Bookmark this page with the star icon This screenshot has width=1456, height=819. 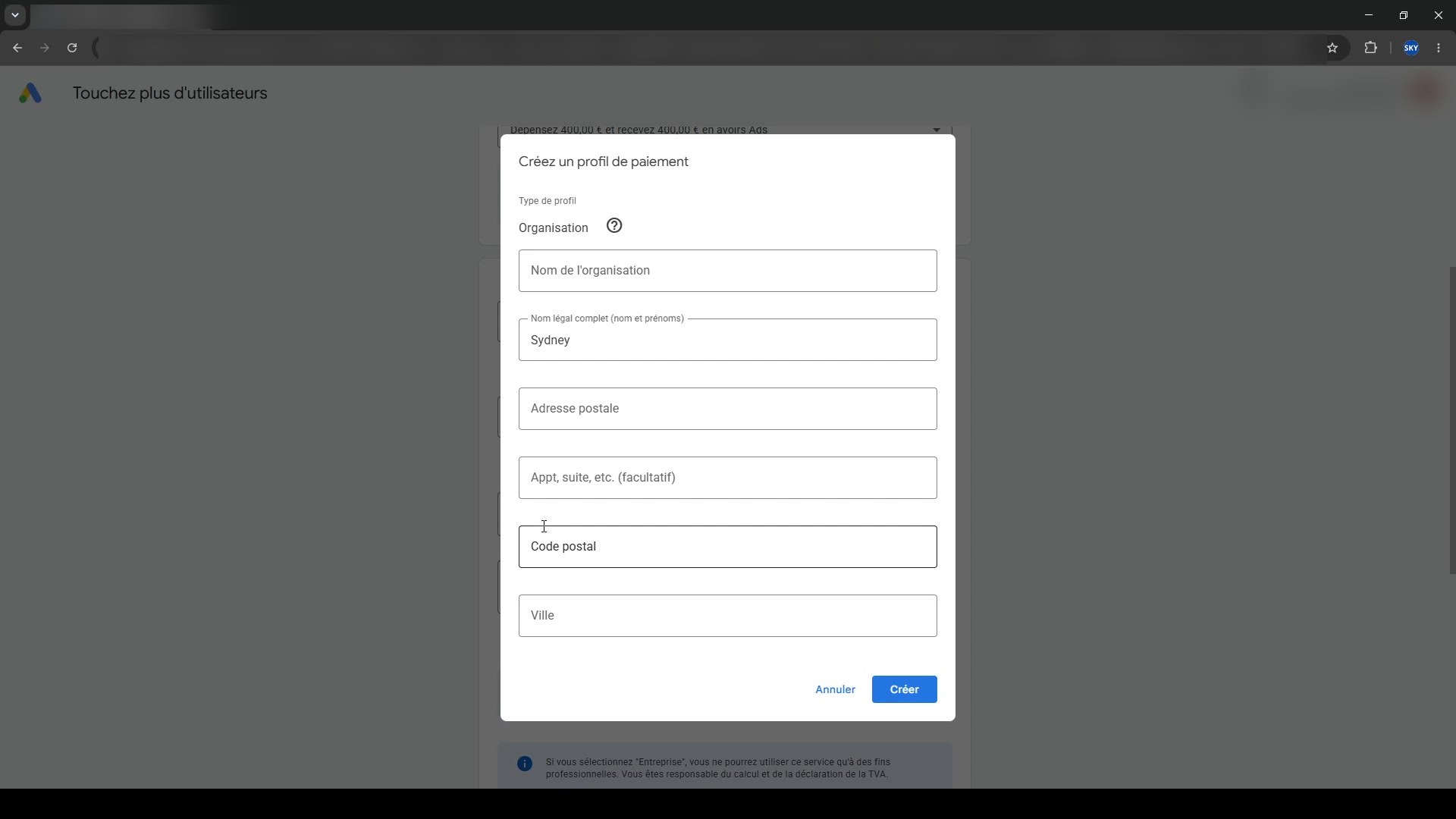click(1332, 48)
